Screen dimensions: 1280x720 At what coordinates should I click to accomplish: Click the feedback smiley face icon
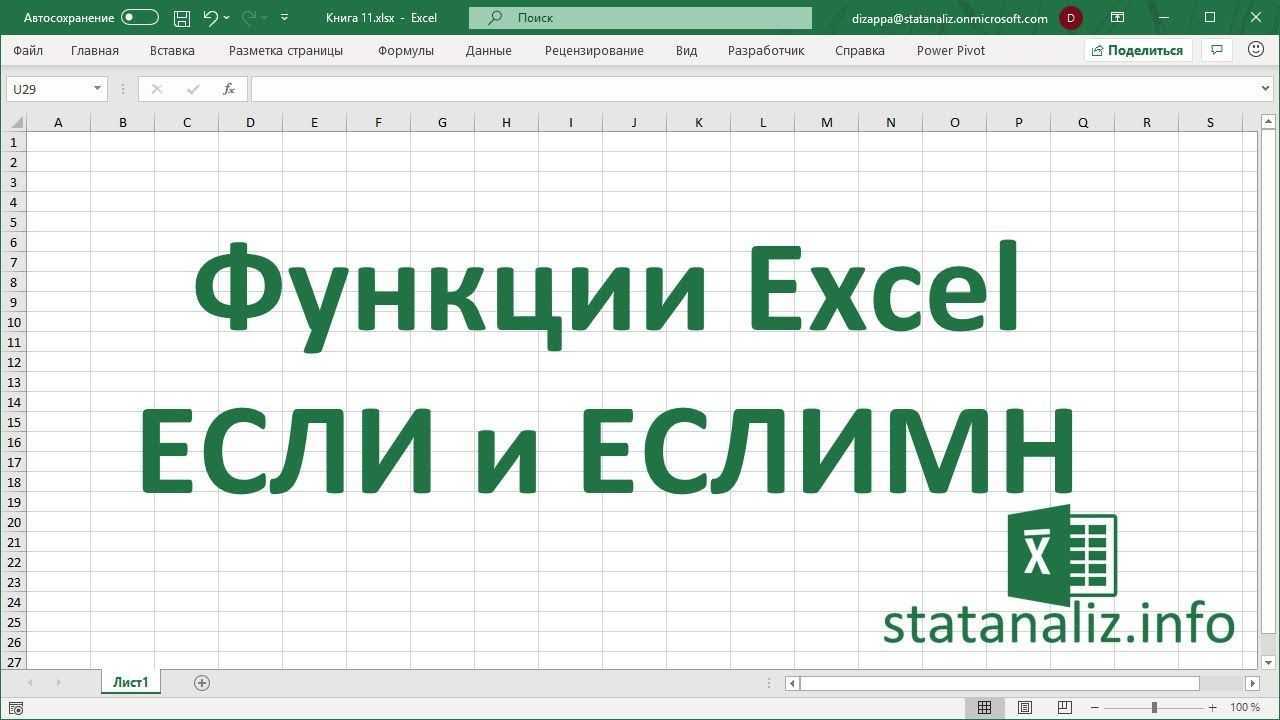pyautogui.click(x=1256, y=50)
